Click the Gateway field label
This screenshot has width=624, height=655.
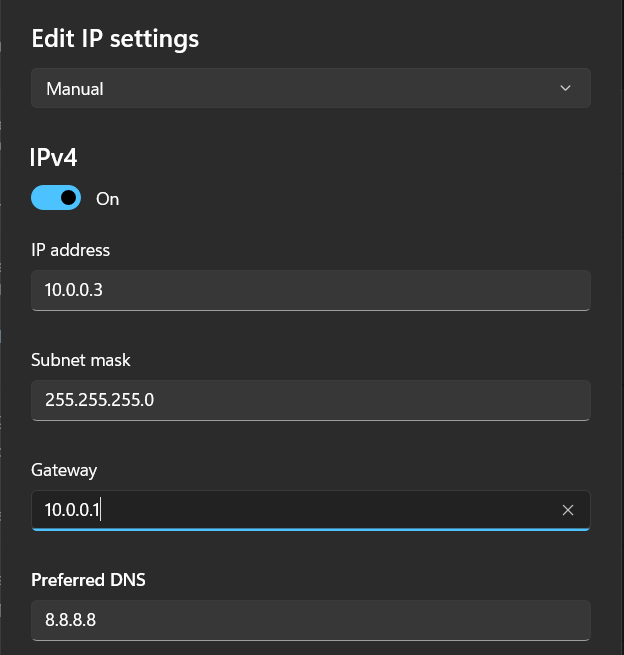click(64, 470)
